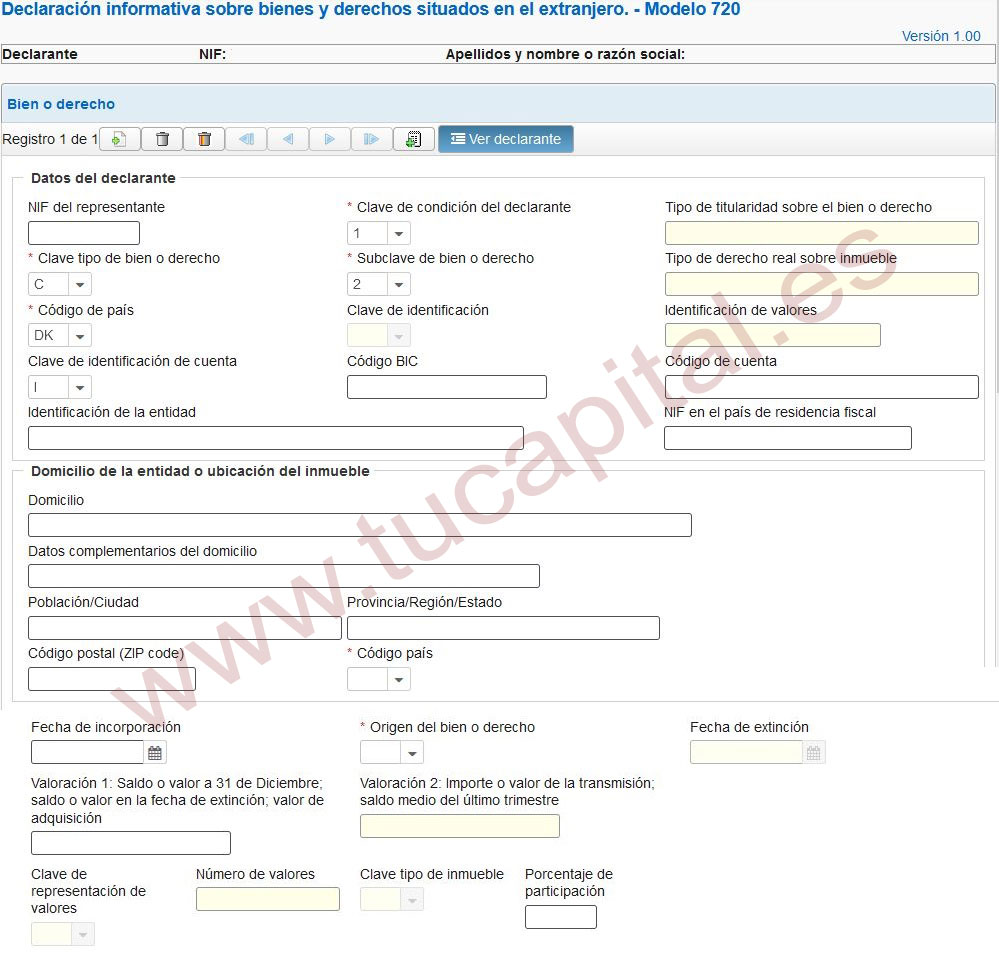This screenshot has height=967, width=999.
Task: Open Clave de identificación de cuenta dropdown
Action: pyautogui.click(x=79, y=387)
